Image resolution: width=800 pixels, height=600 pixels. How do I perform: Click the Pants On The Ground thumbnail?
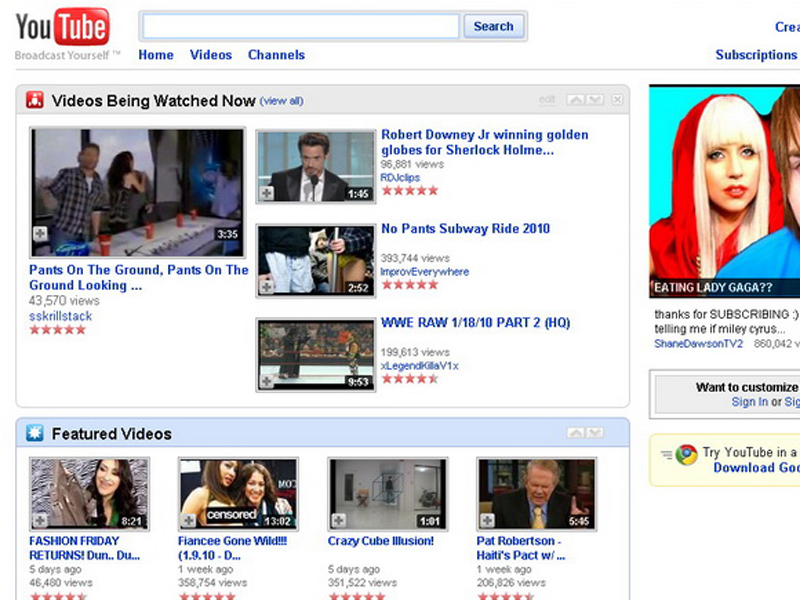coord(138,192)
